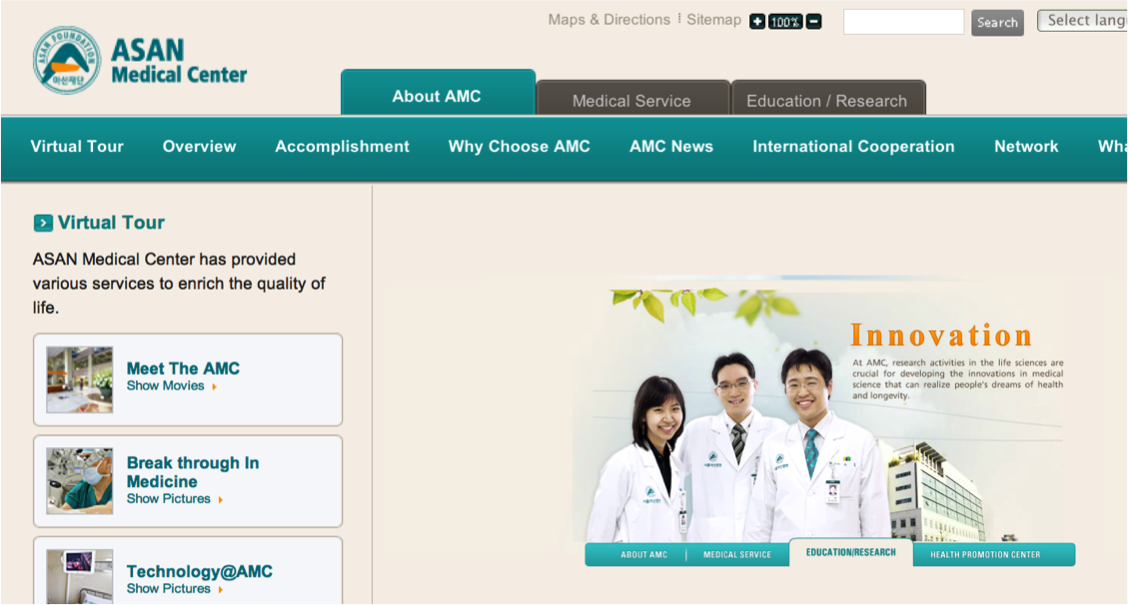Screen dimensions: 1128x605
Task: Select Why Choose AMC in the navigation bar
Action: [519, 147]
